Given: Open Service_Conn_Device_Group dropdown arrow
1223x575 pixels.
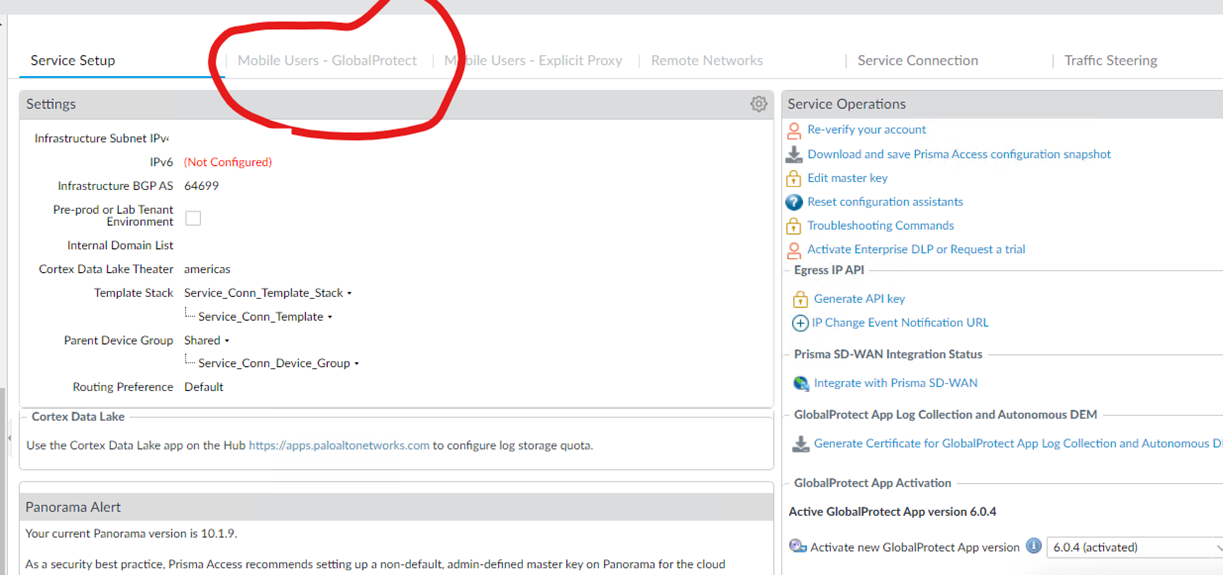Looking at the screenshot, I should coord(357,364).
